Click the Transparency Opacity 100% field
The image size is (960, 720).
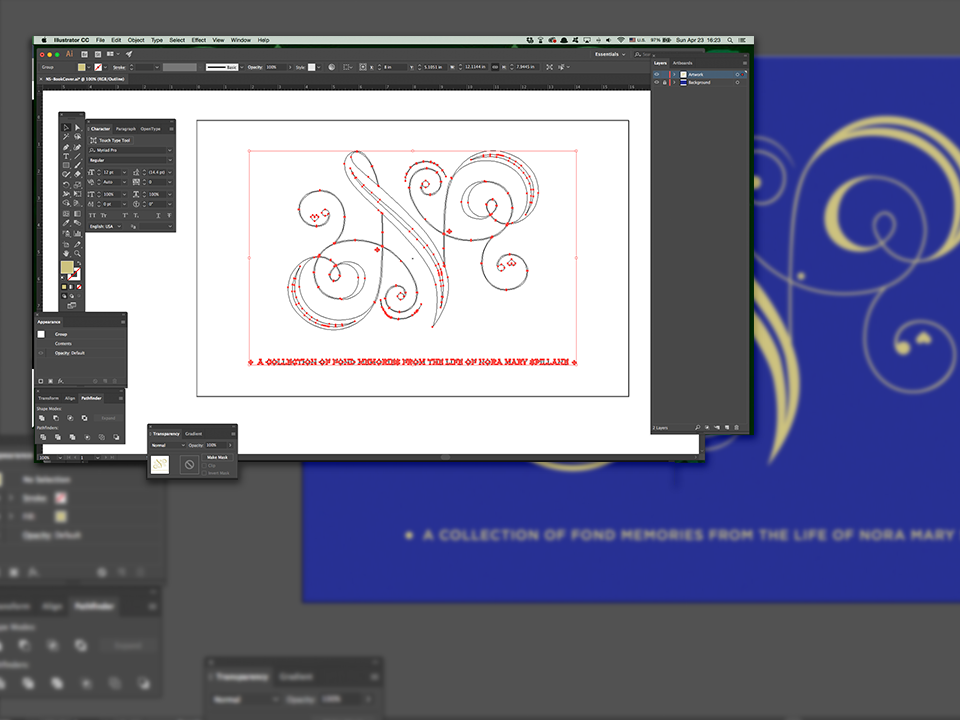[216, 445]
